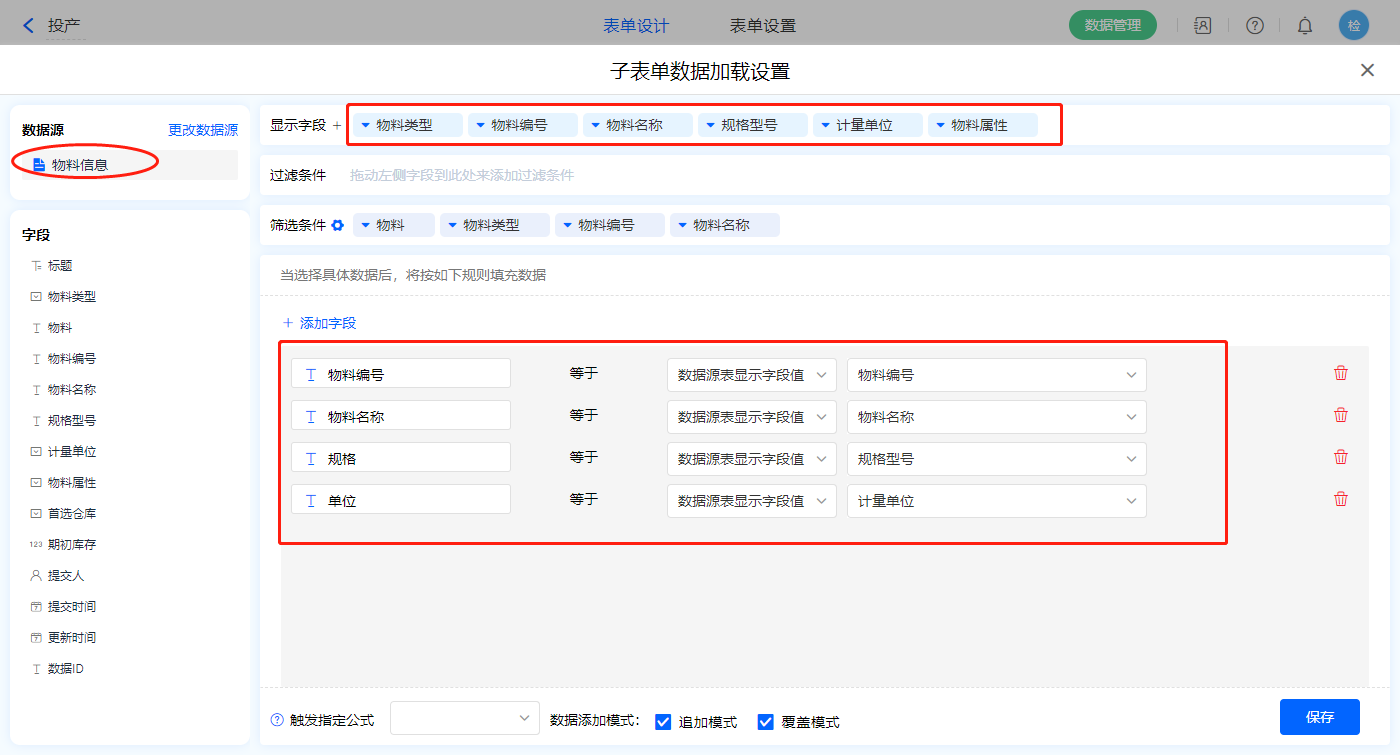The height and width of the screenshot is (755, 1400).
Task: Click the 保存 button
Action: (x=1319, y=717)
